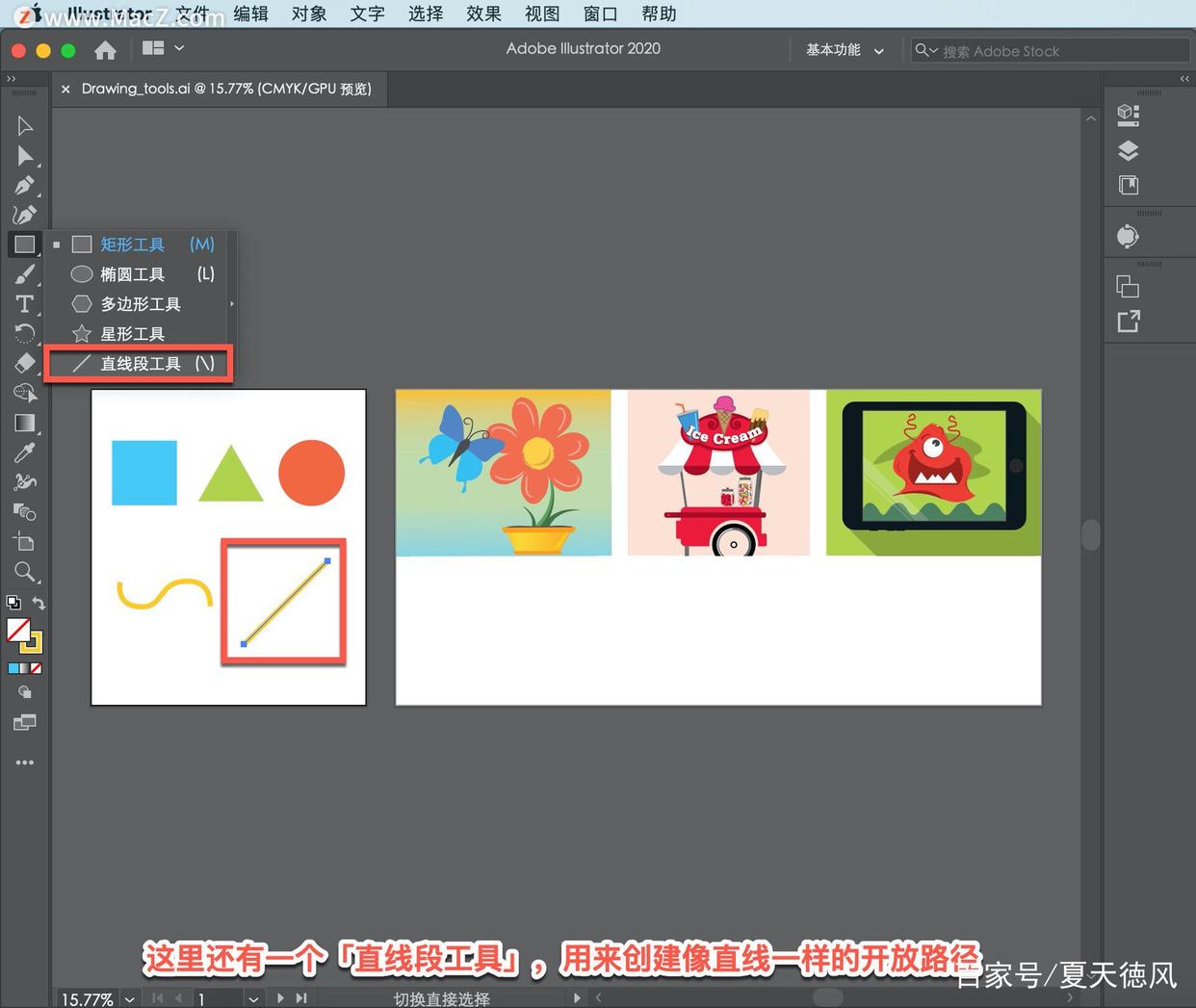Select the Direct Selection tool

point(25,156)
